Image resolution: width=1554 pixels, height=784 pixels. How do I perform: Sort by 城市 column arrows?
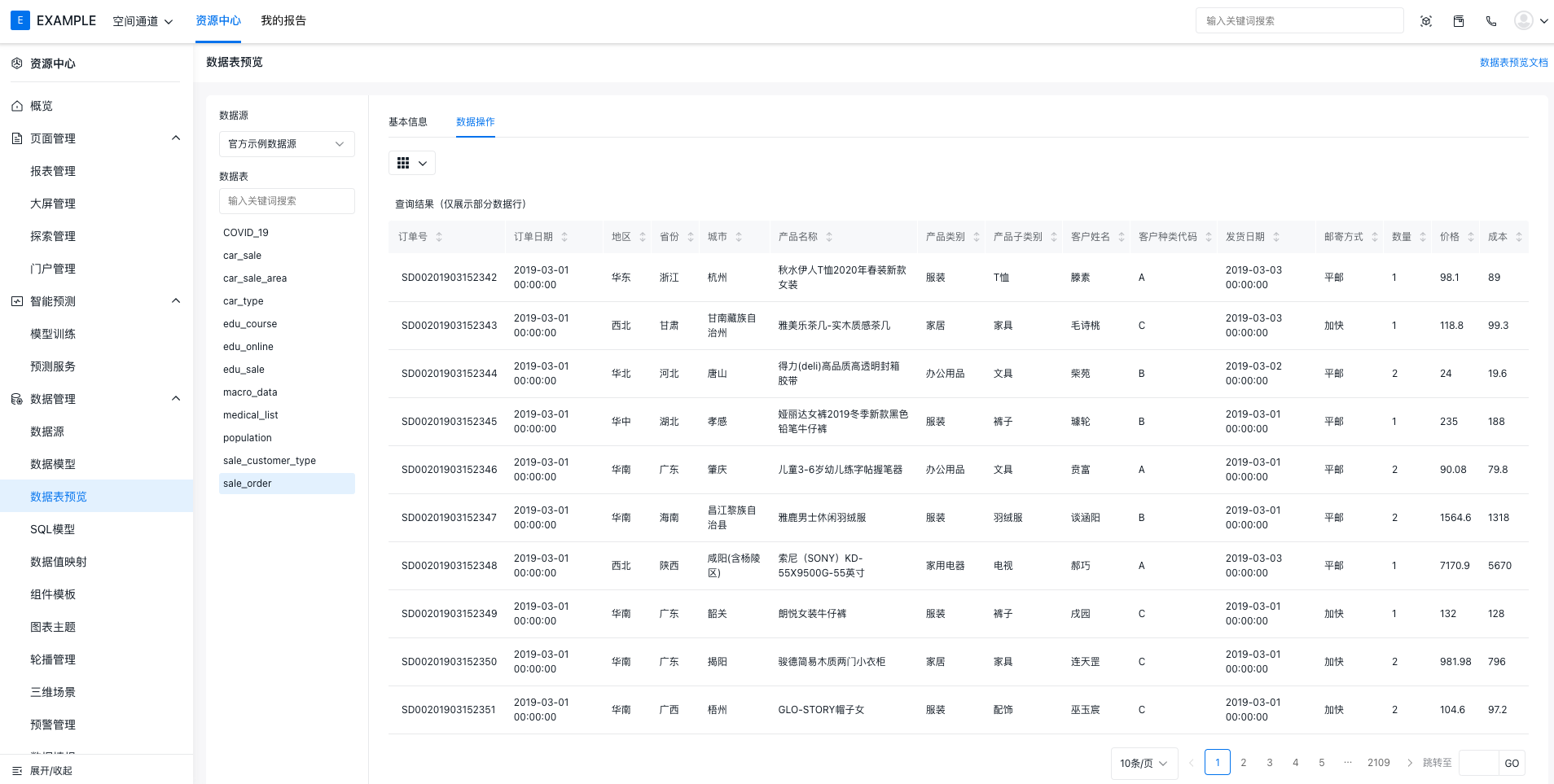pos(739,237)
